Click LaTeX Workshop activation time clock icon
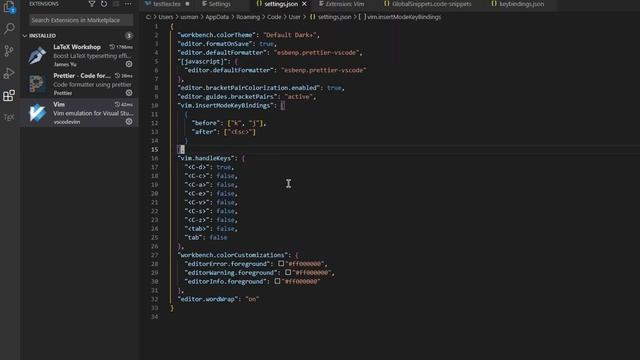This screenshot has height=360, width=640. tap(112, 47)
